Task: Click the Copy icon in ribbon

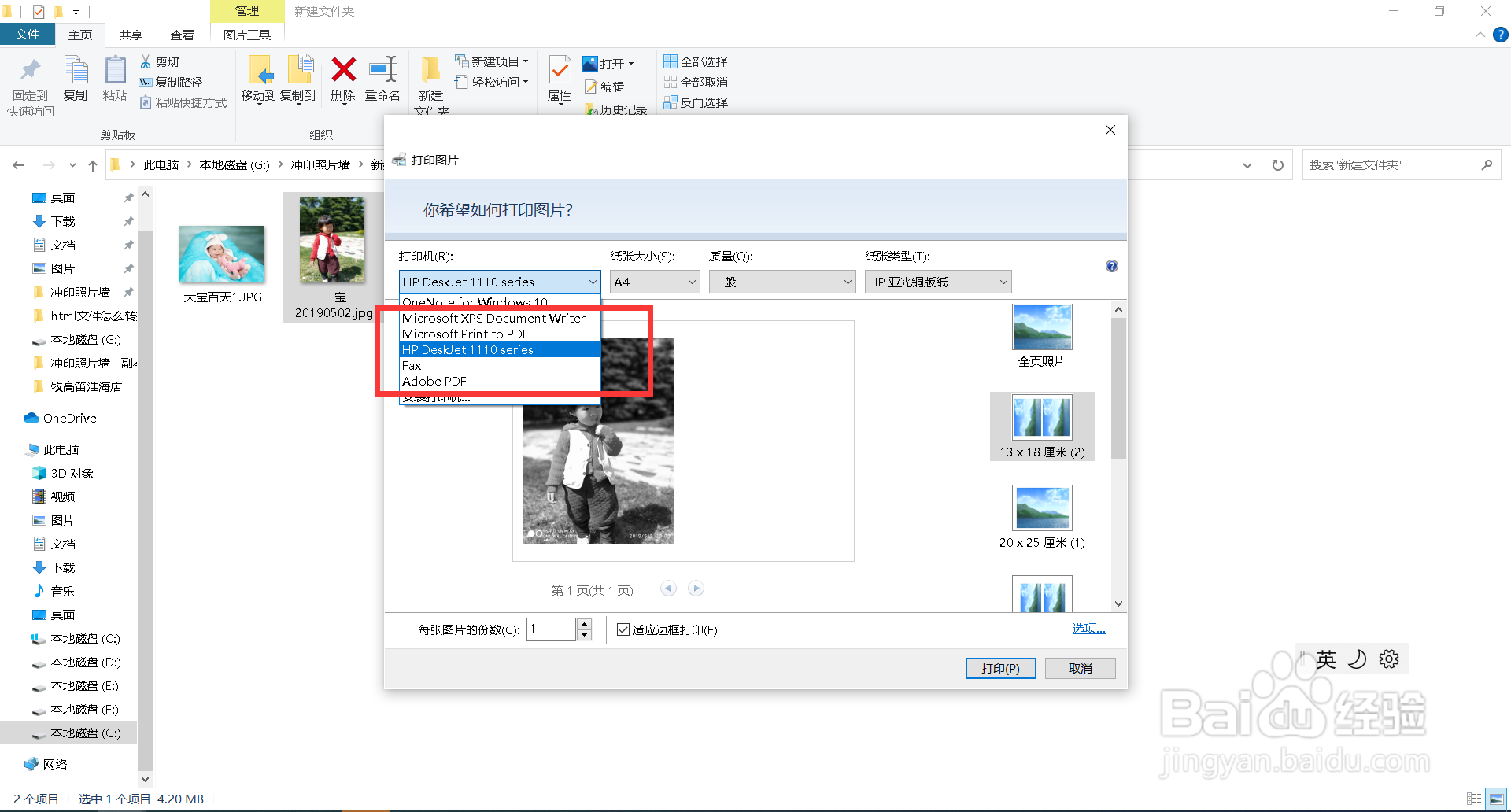Action: pos(76,70)
